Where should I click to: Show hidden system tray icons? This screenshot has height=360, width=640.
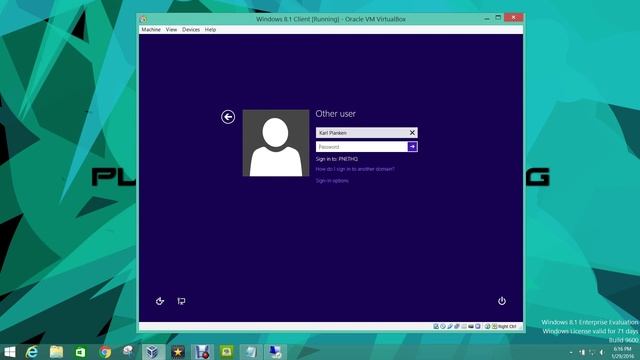tap(571, 352)
